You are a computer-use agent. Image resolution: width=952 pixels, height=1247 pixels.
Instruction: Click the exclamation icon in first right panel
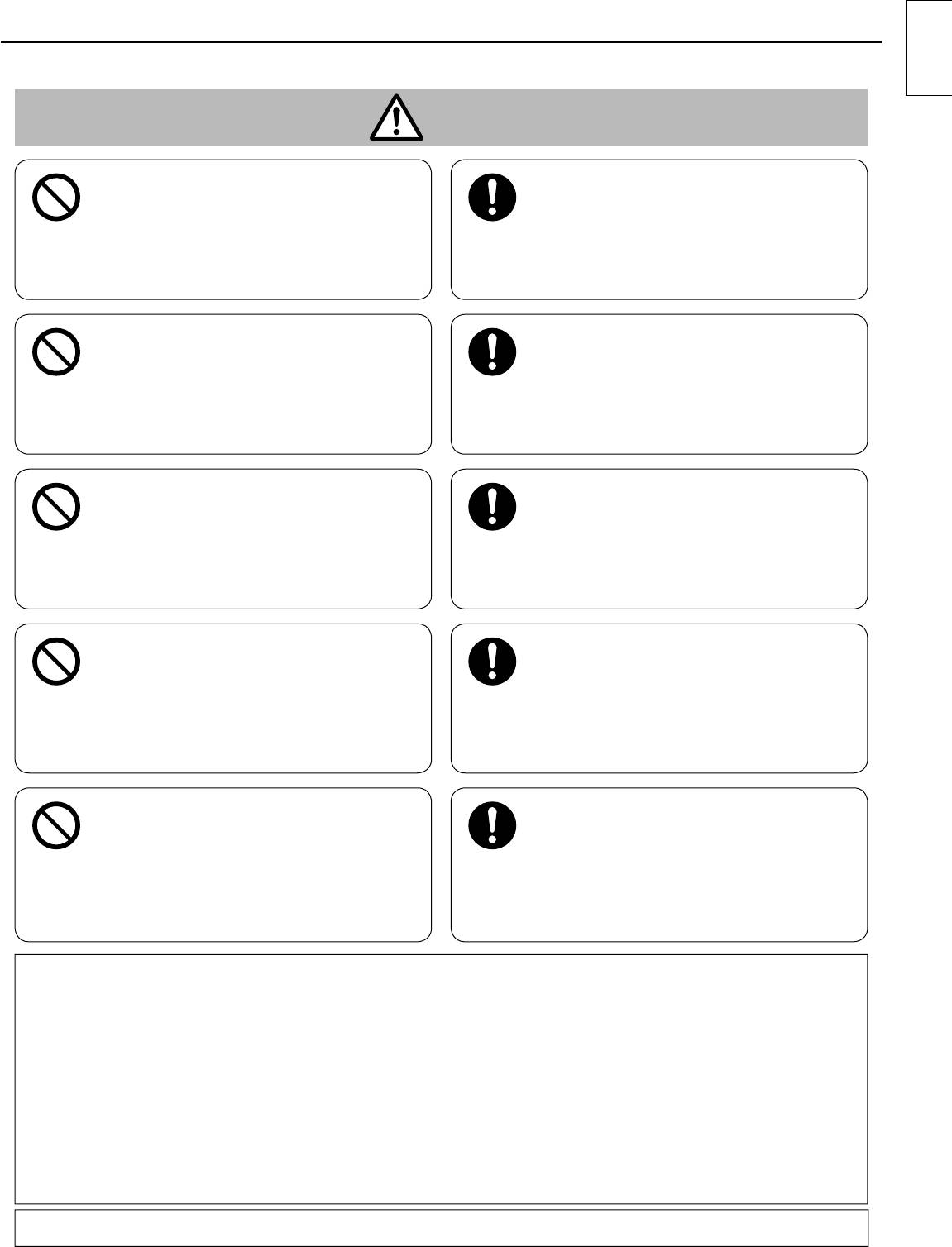[492, 199]
